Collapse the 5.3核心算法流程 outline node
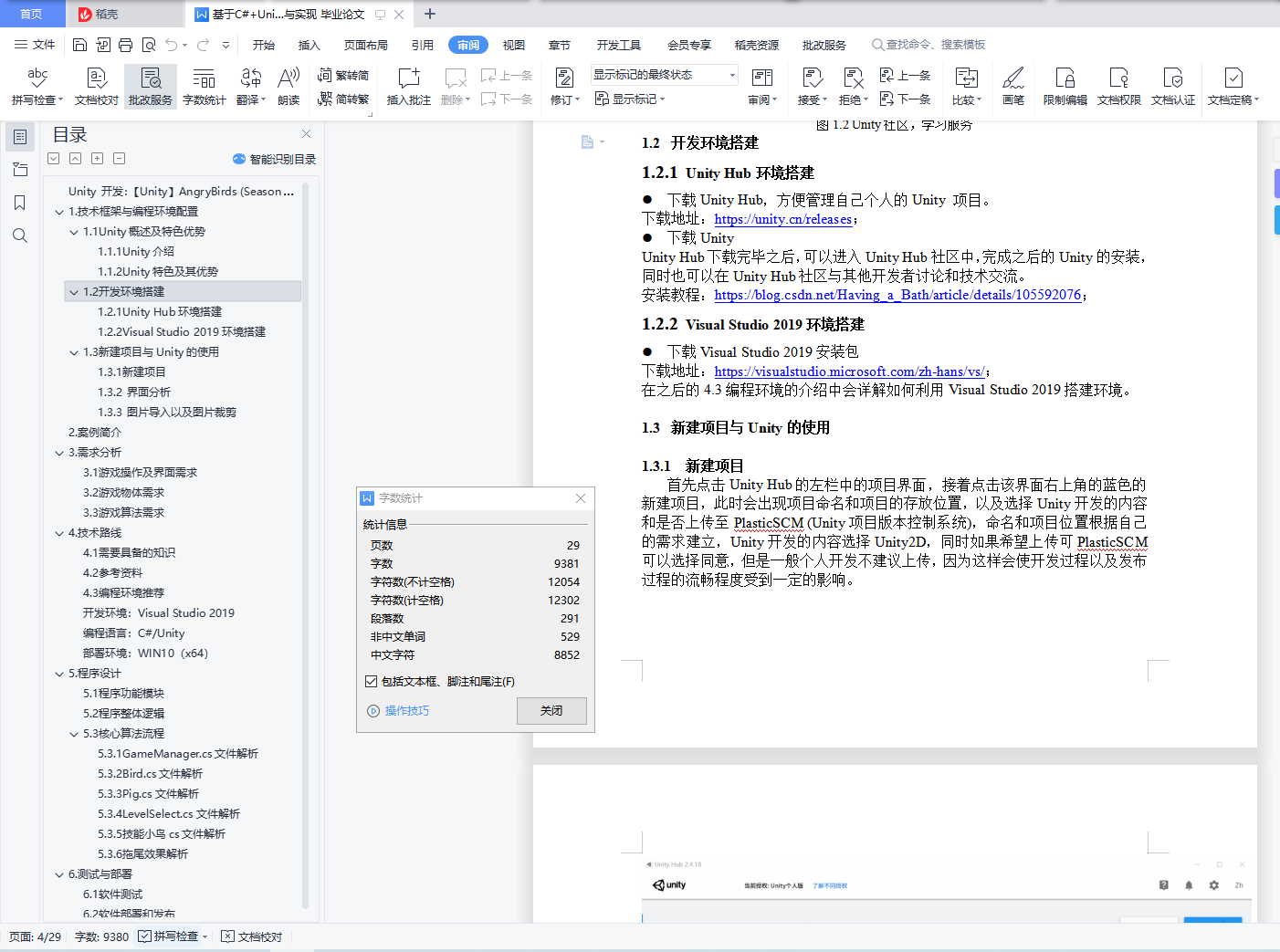 point(74,734)
